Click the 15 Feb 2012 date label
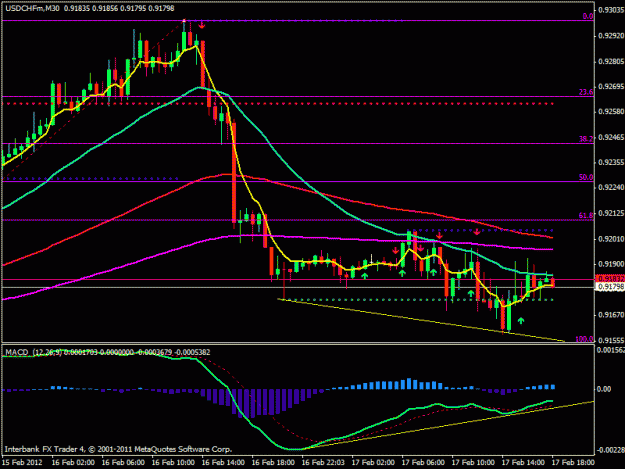 [22, 463]
